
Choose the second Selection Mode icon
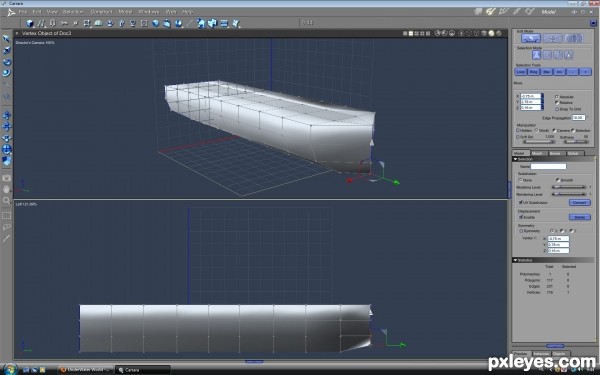[547, 55]
